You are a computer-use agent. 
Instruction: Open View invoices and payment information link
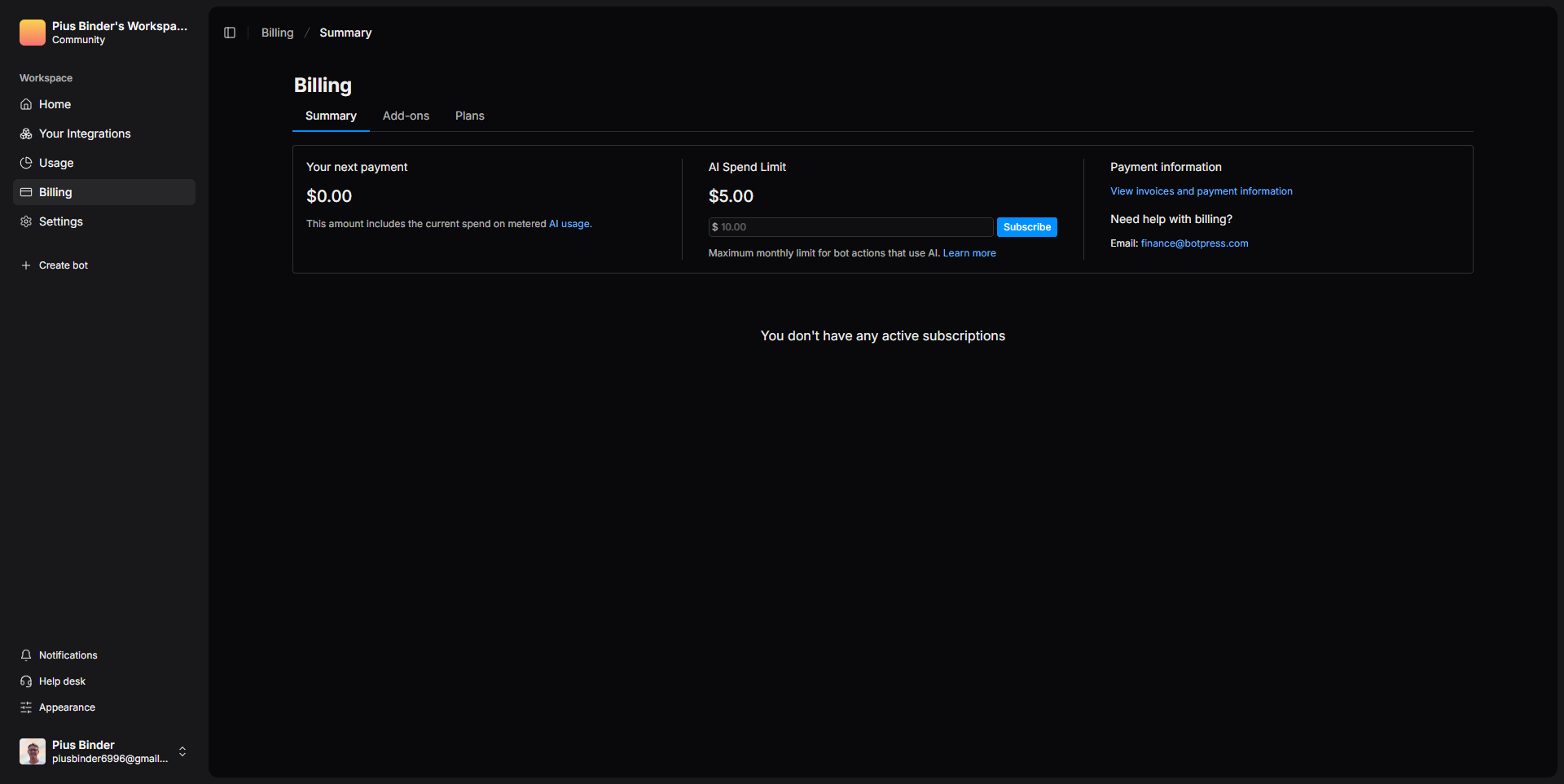(1201, 191)
